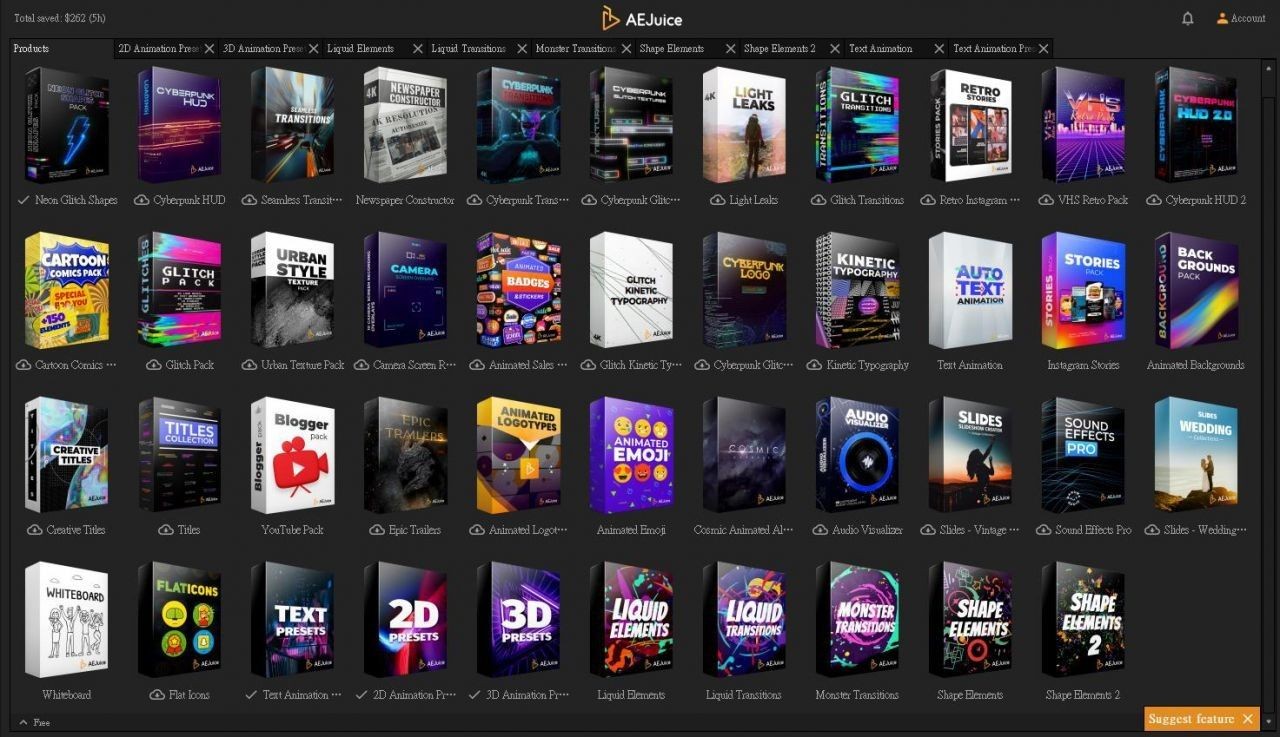Switch to the Products tab
Screen dimensions: 1280x737
pos(32,48)
